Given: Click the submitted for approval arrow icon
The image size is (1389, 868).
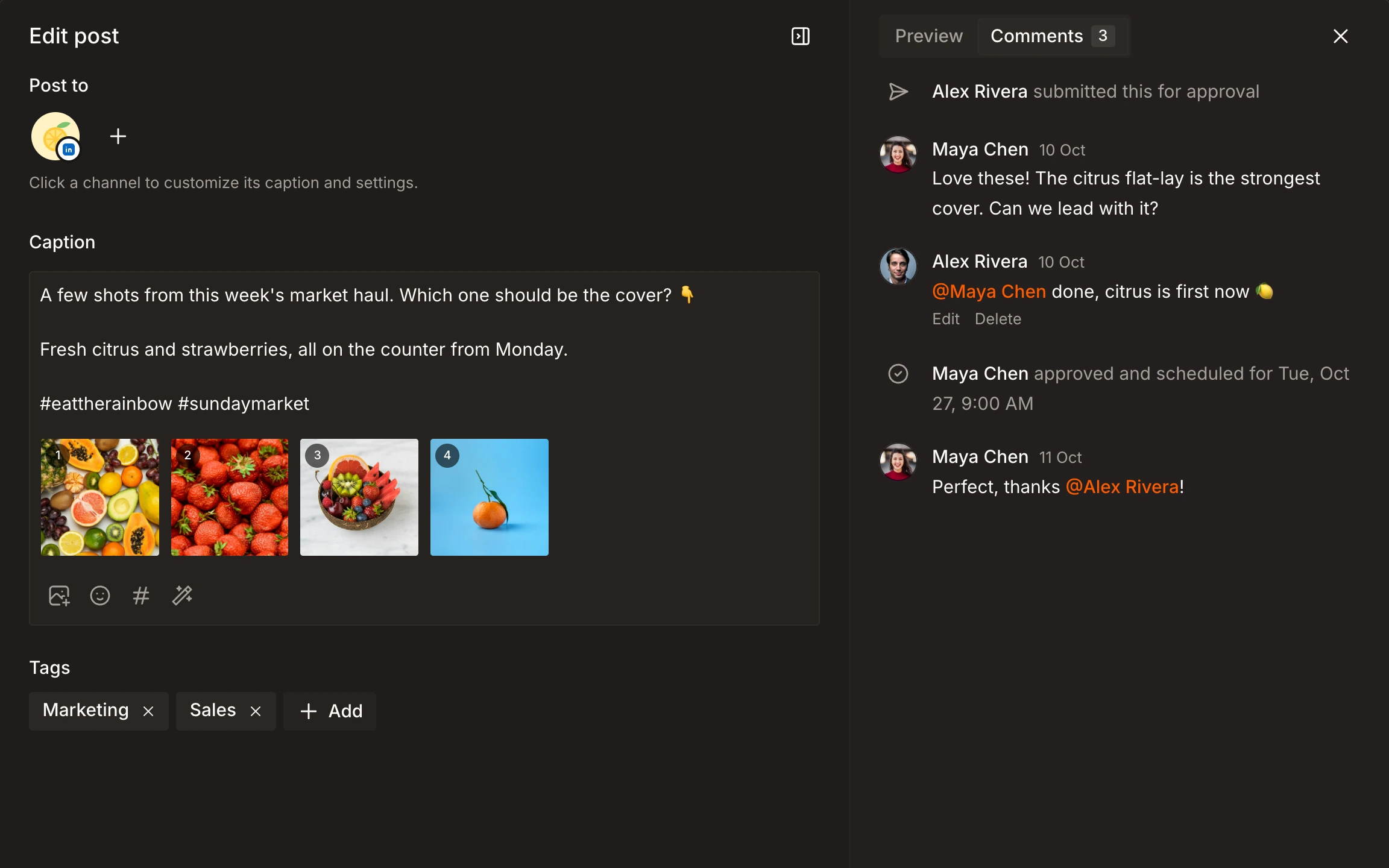Looking at the screenshot, I should 898,92.
